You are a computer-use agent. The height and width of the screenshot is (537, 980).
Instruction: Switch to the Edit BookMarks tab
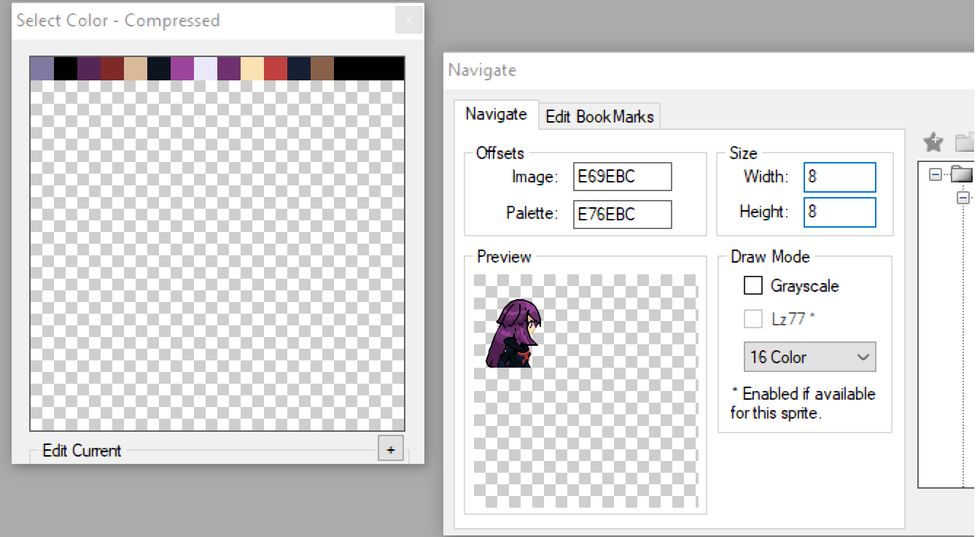tap(599, 116)
